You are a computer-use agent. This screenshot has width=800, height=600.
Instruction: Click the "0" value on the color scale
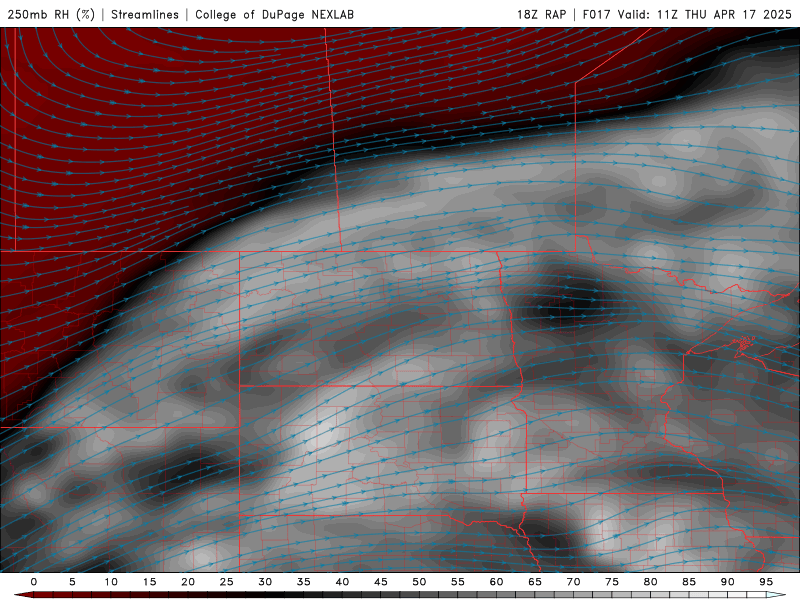pos(34,582)
